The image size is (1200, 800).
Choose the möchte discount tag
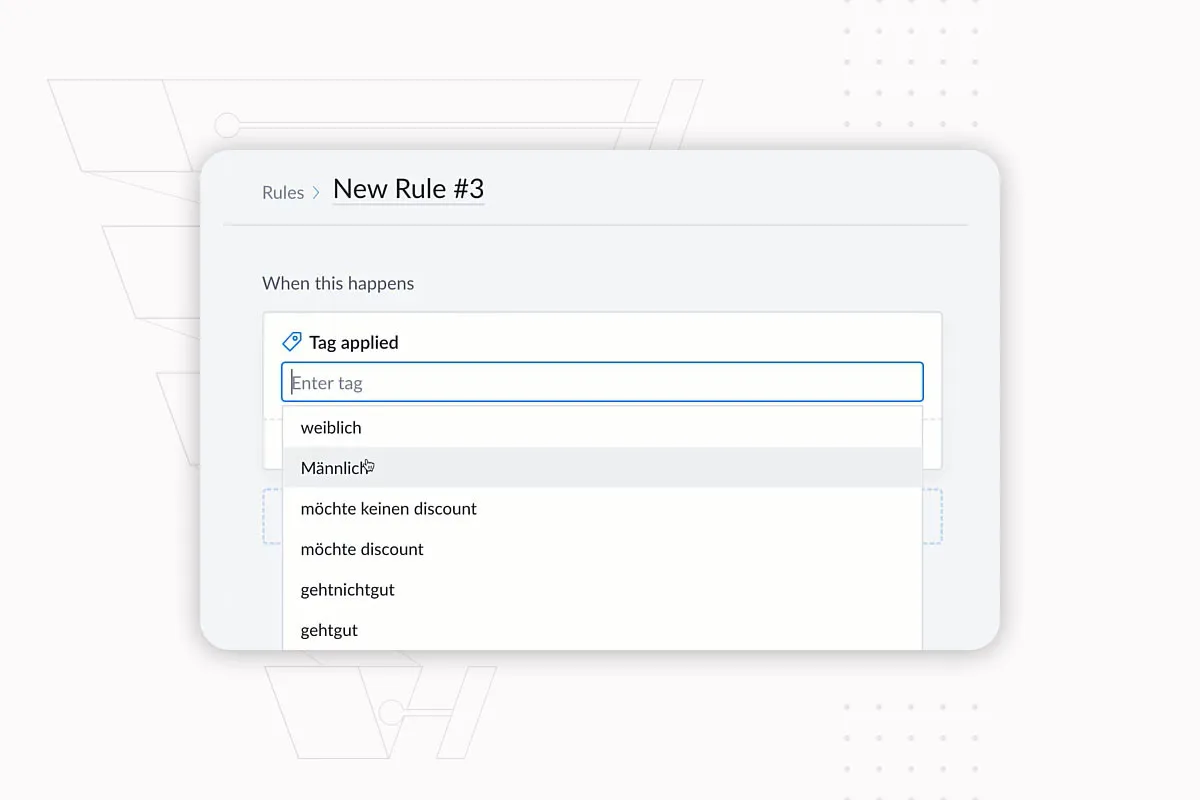pos(602,549)
